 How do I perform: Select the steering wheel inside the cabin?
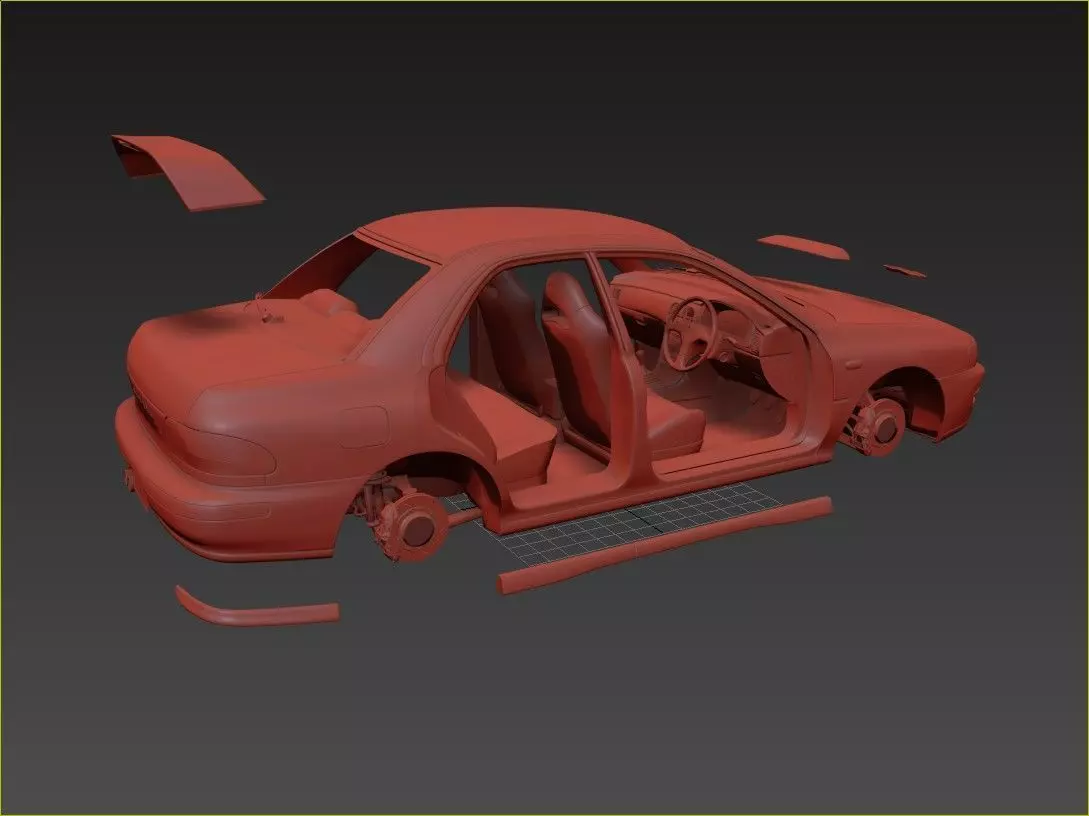(689, 334)
